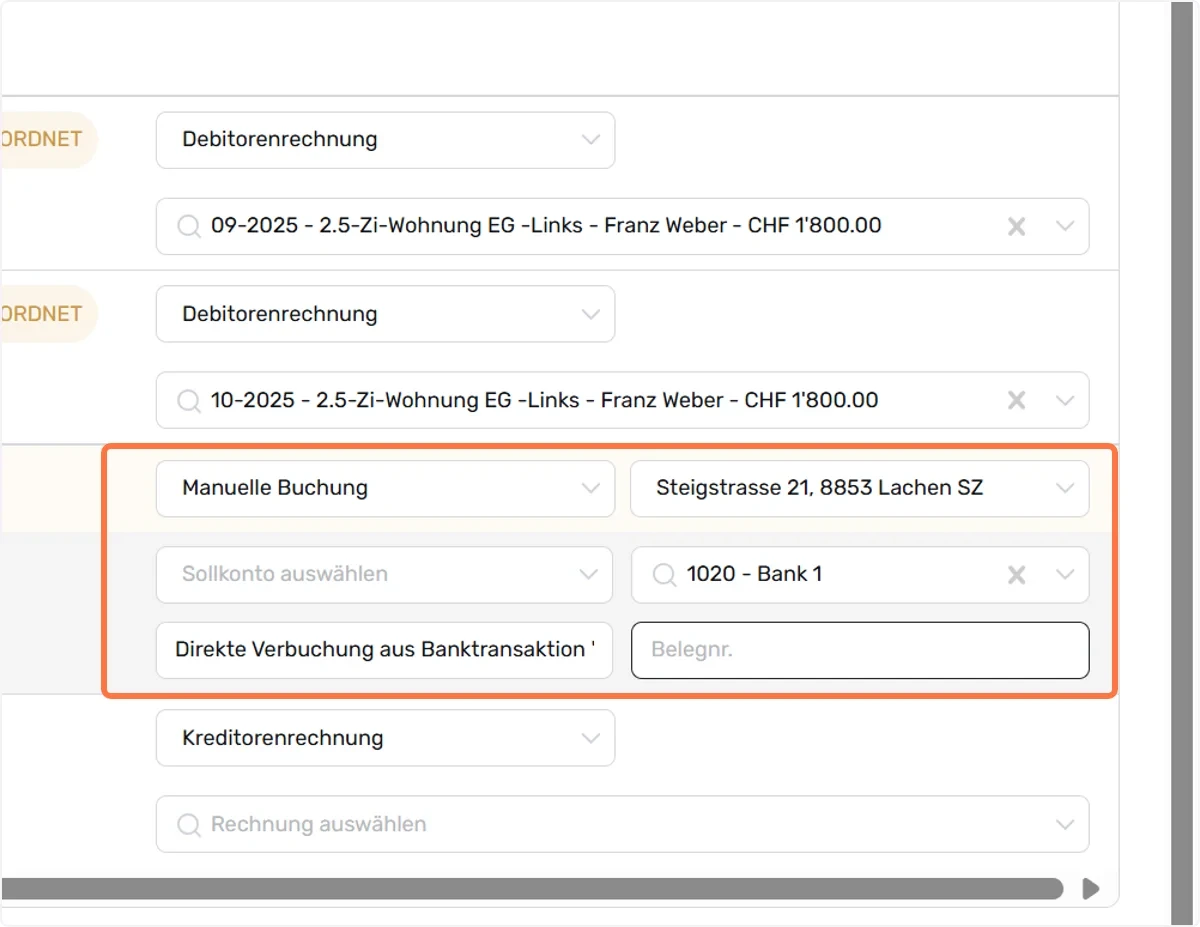The width and height of the screenshot is (1200, 927).
Task: Expand the 1020 - Bank 1 account chevron
Action: pos(1065,575)
